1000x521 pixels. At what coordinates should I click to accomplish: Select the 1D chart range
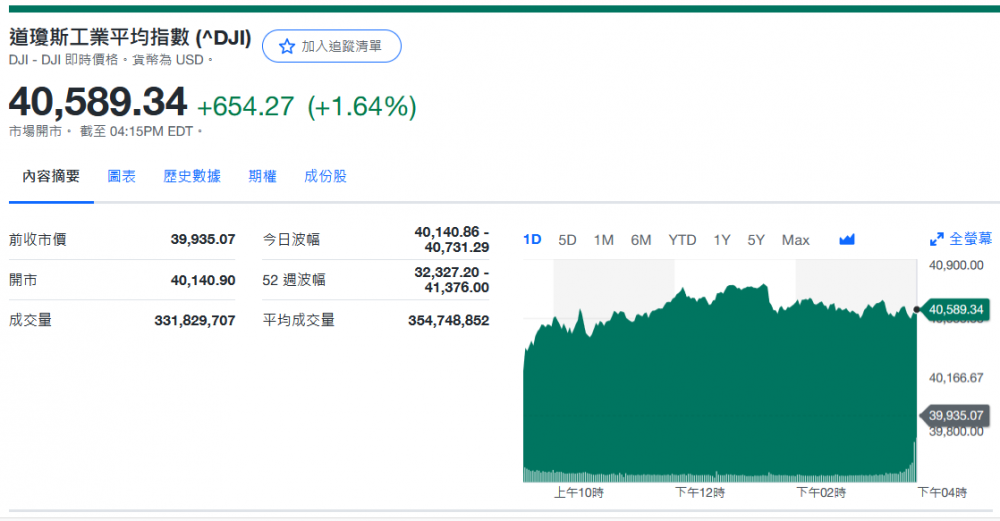[532, 240]
